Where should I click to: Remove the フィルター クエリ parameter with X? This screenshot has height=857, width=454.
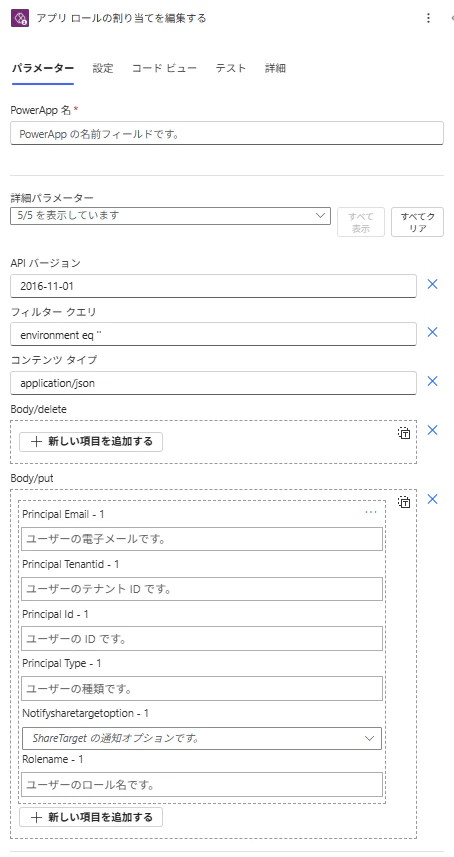pos(432,332)
